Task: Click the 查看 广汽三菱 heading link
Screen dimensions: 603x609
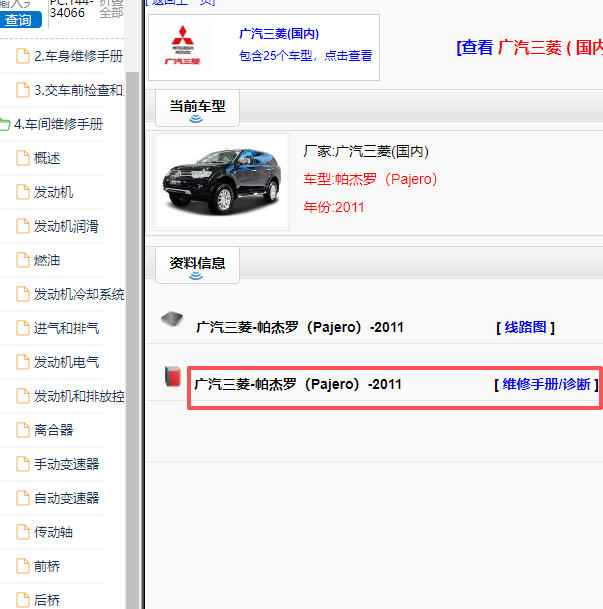Action: pos(530,47)
